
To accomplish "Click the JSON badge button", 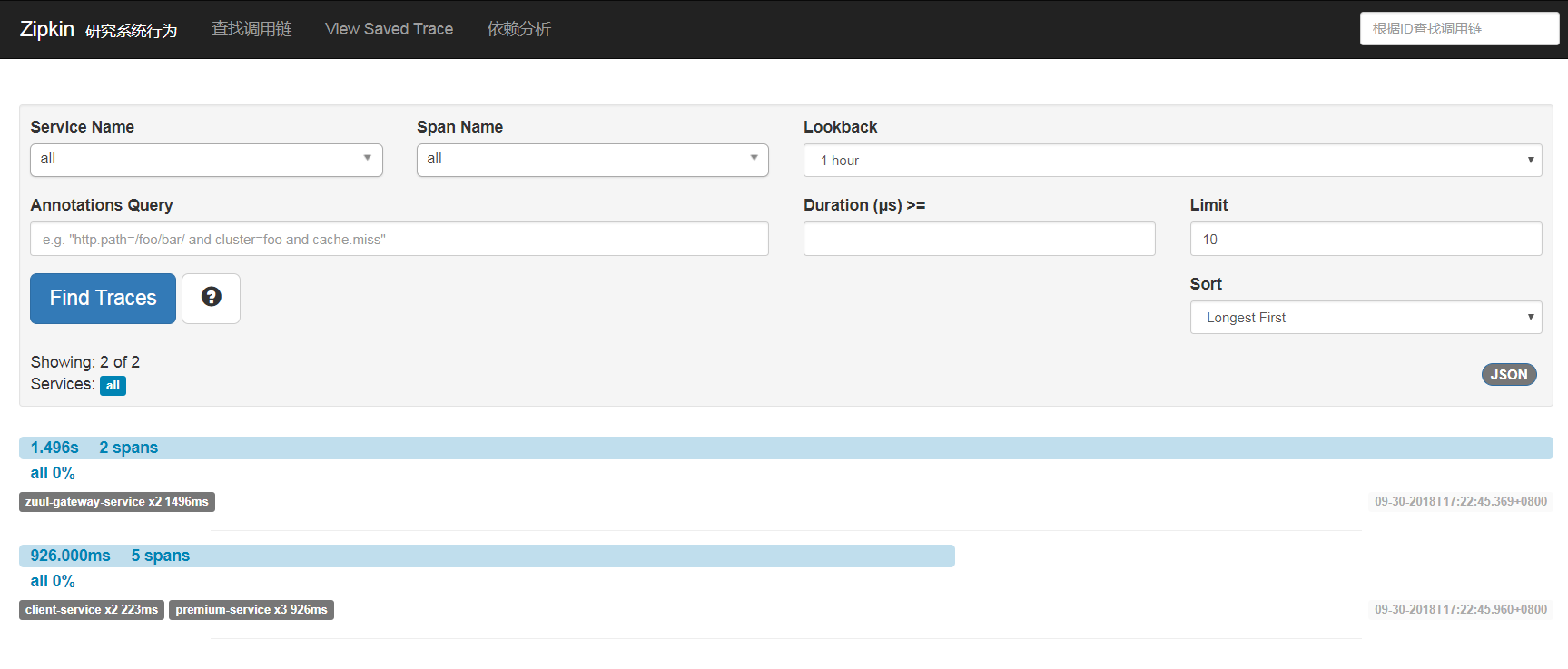I will (x=1508, y=375).
